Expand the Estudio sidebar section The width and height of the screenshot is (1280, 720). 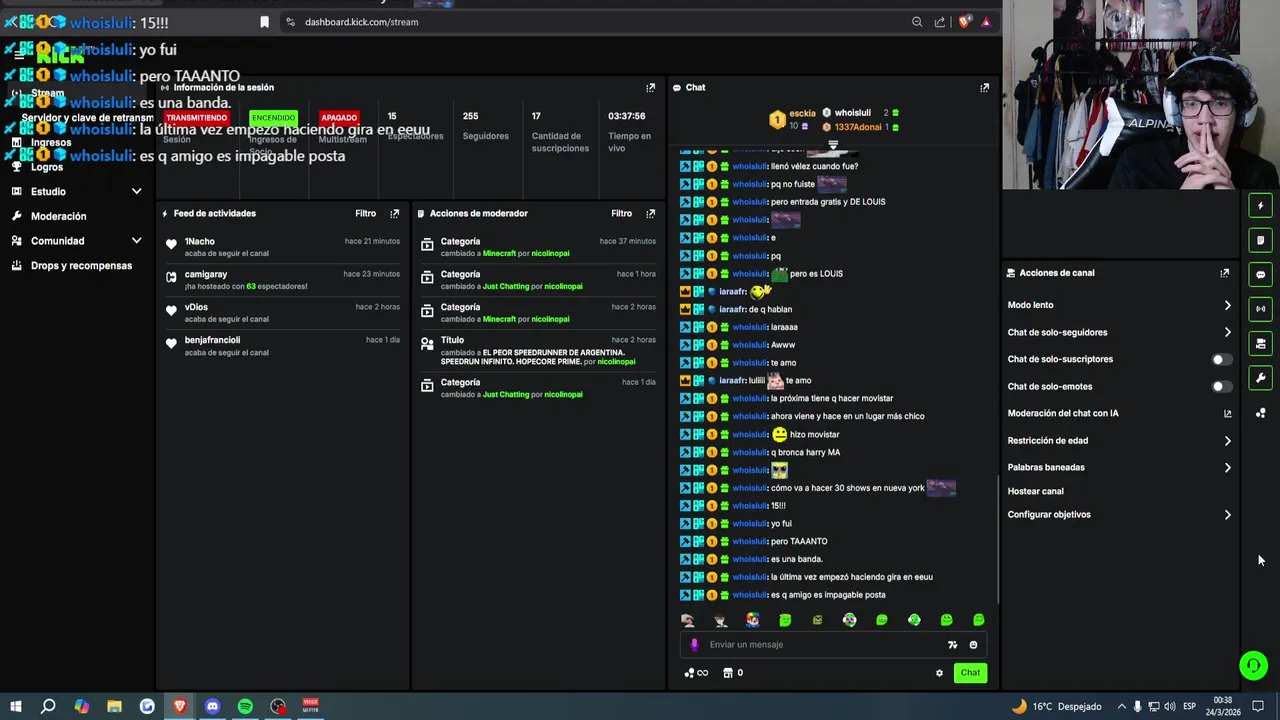pos(137,192)
